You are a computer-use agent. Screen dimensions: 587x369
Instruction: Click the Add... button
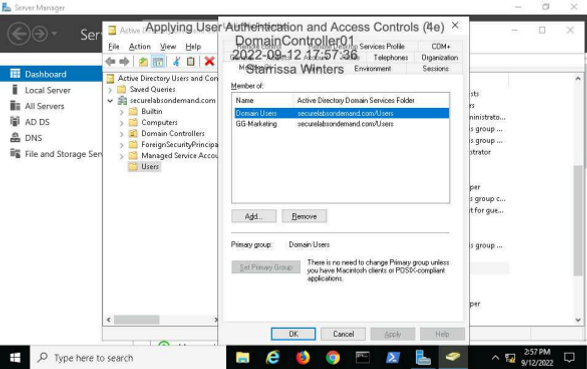click(254, 216)
